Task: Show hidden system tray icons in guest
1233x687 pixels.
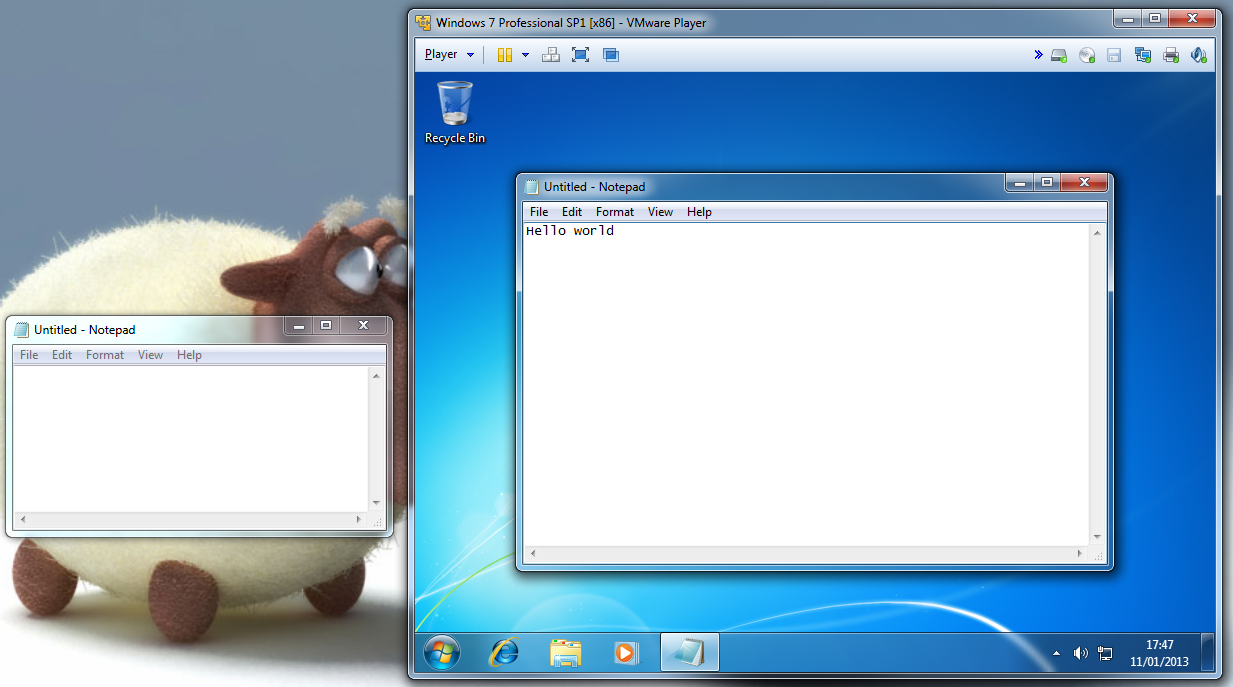Action: click(1057, 653)
